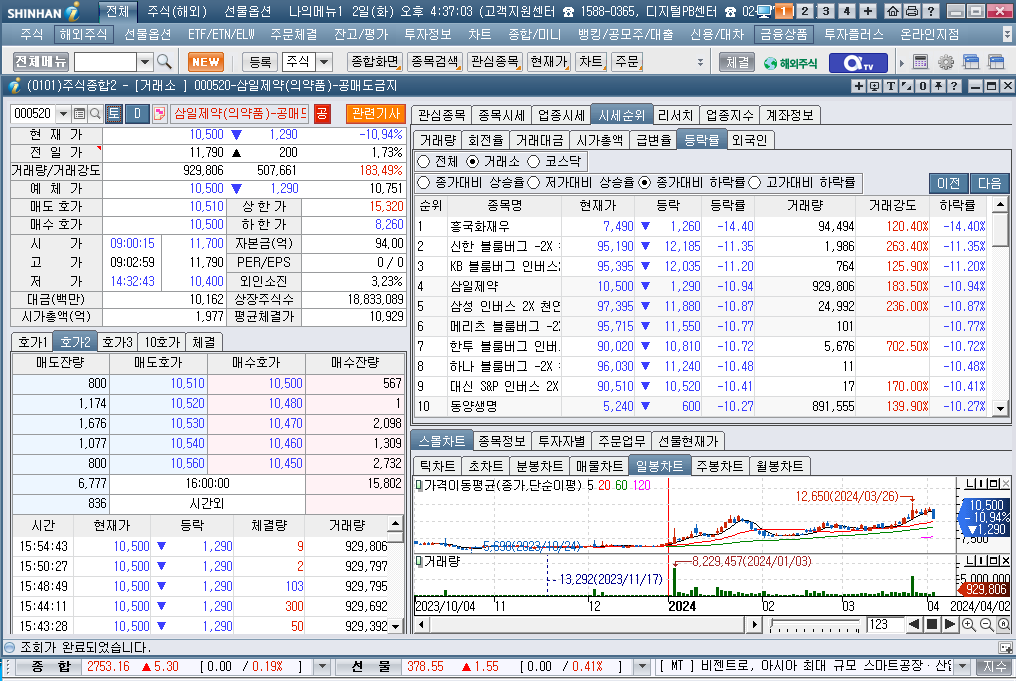Viewport: 1016px width, 681px height.
Task: Select the 전체 market radio button
Action: (x=424, y=161)
